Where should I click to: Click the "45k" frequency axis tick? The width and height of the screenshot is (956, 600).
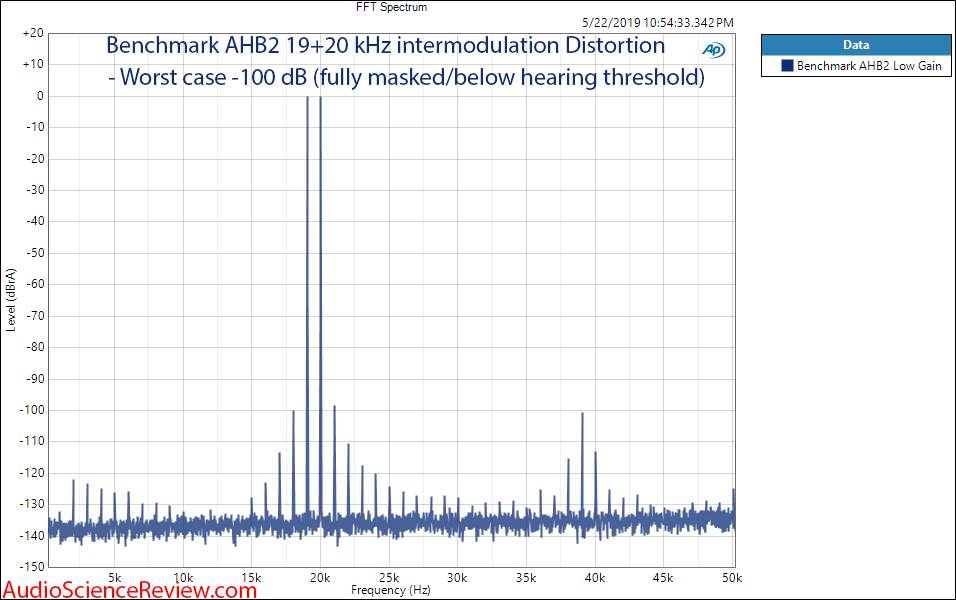(x=663, y=577)
